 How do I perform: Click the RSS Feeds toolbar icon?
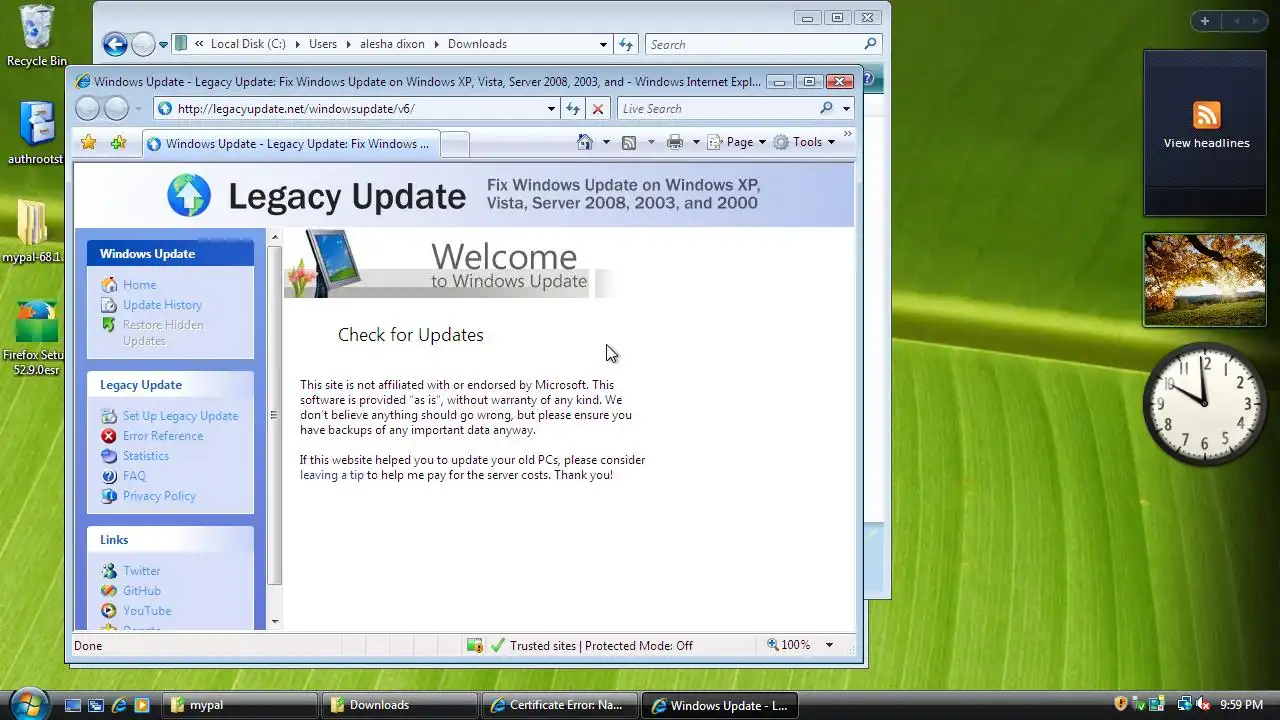(629, 142)
